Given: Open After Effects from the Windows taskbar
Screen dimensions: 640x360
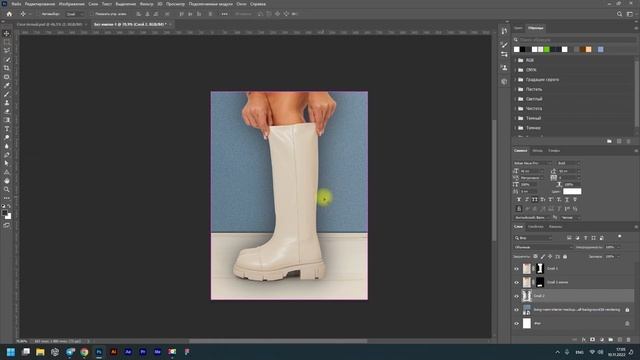Looking at the screenshot, I should pos(128,352).
